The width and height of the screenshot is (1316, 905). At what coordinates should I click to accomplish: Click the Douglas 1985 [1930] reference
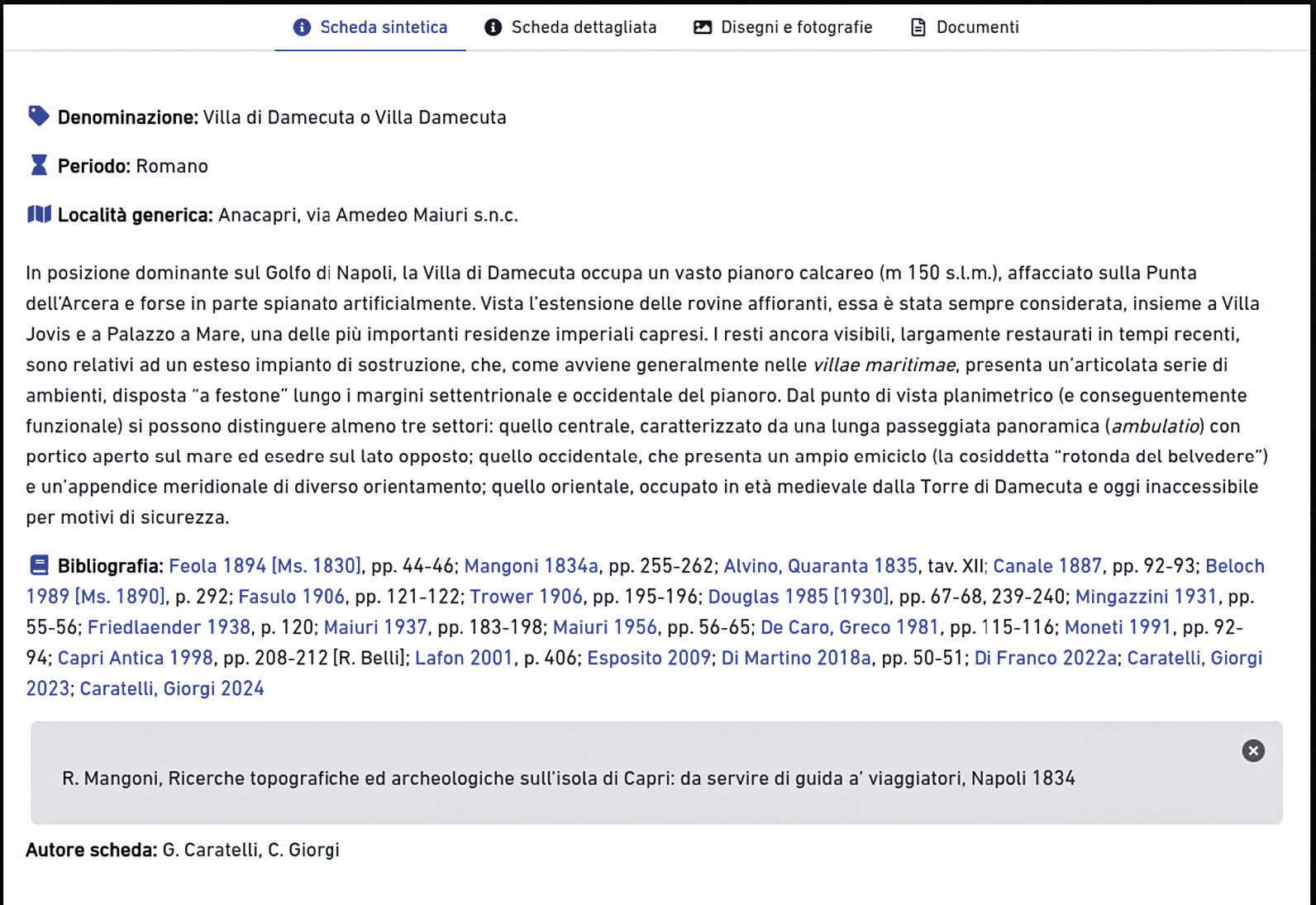(799, 597)
